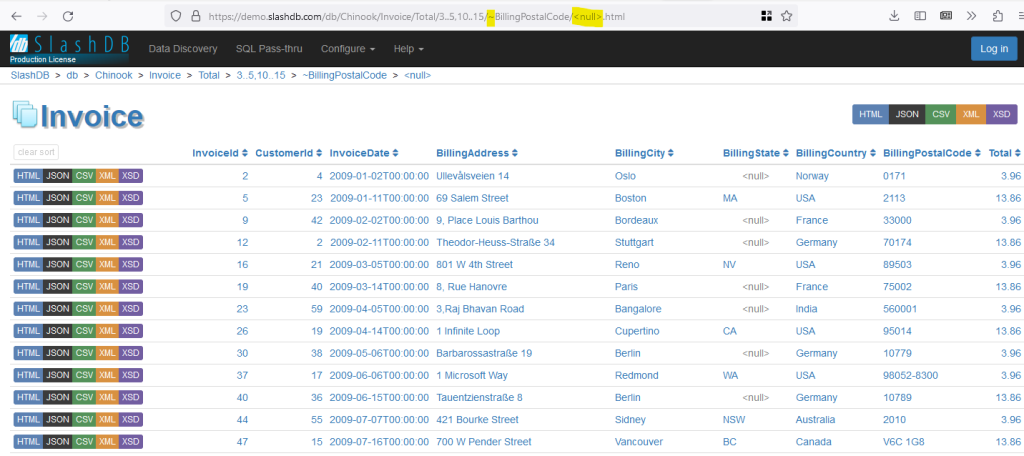This screenshot has height=456, width=1024.
Task: Select HTML format (top right)
Action: [x=871, y=114]
